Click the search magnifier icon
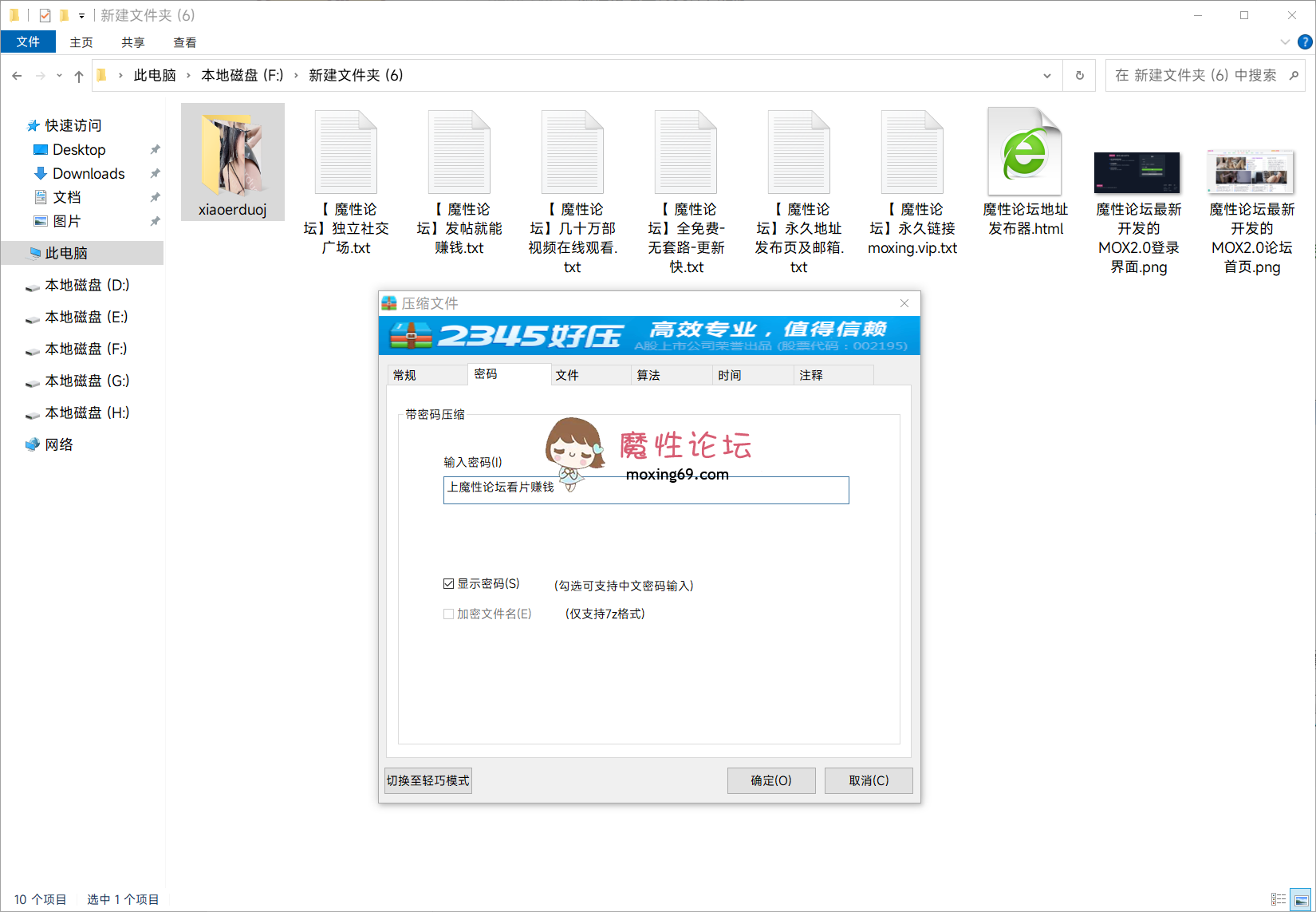 point(1294,75)
